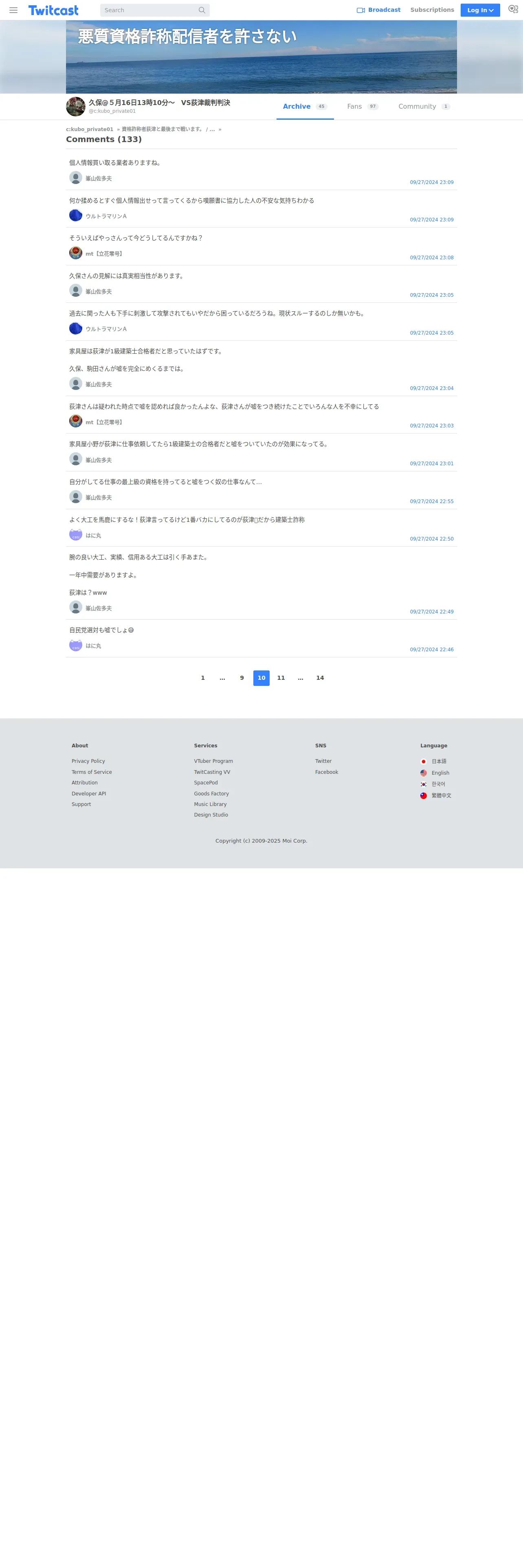Image resolution: width=523 pixels, height=1568 pixels.
Task: Open Developer API footer link
Action: click(89, 794)
